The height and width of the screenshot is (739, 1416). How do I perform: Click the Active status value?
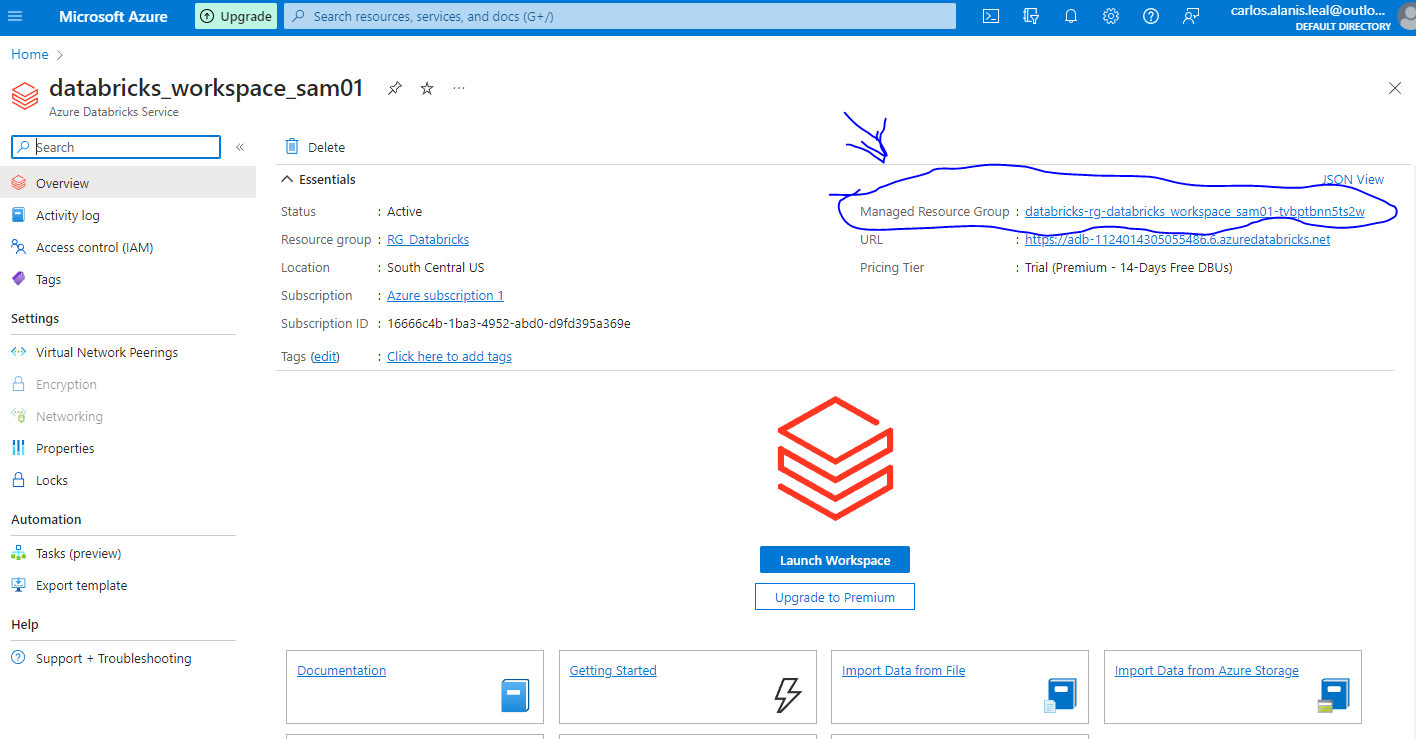[x=405, y=211]
